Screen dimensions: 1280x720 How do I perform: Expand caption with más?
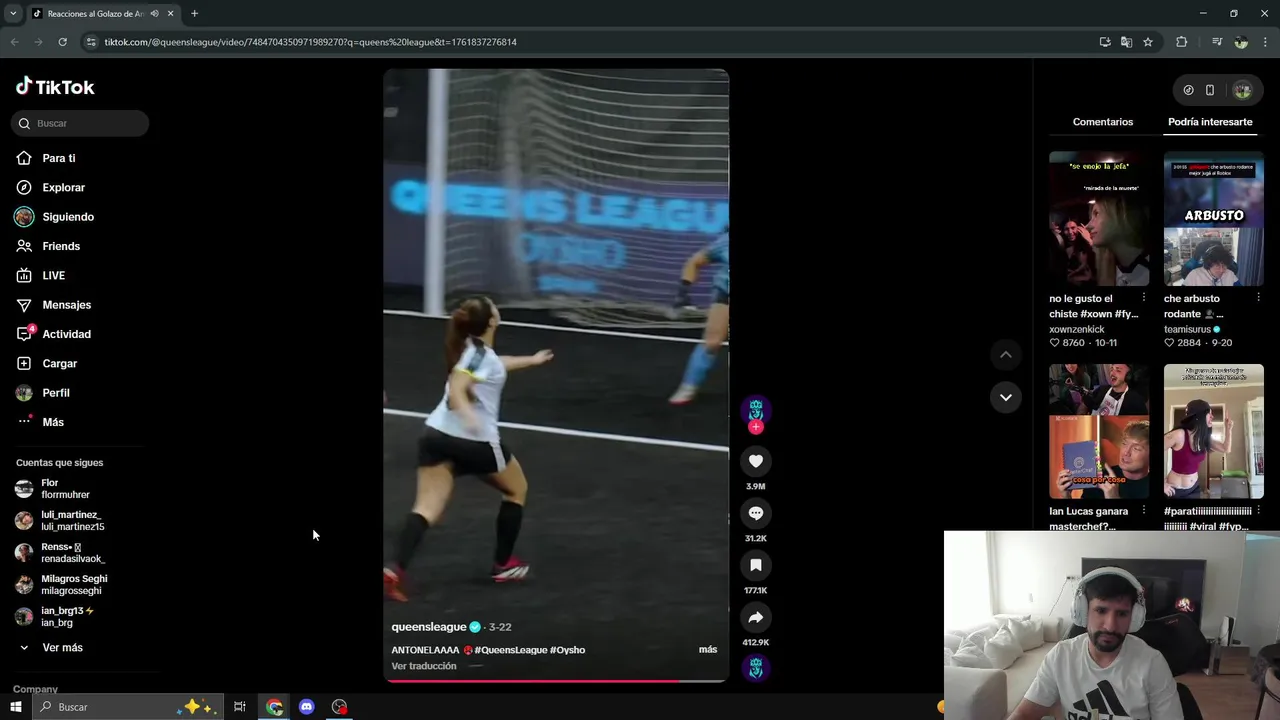tap(708, 650)
